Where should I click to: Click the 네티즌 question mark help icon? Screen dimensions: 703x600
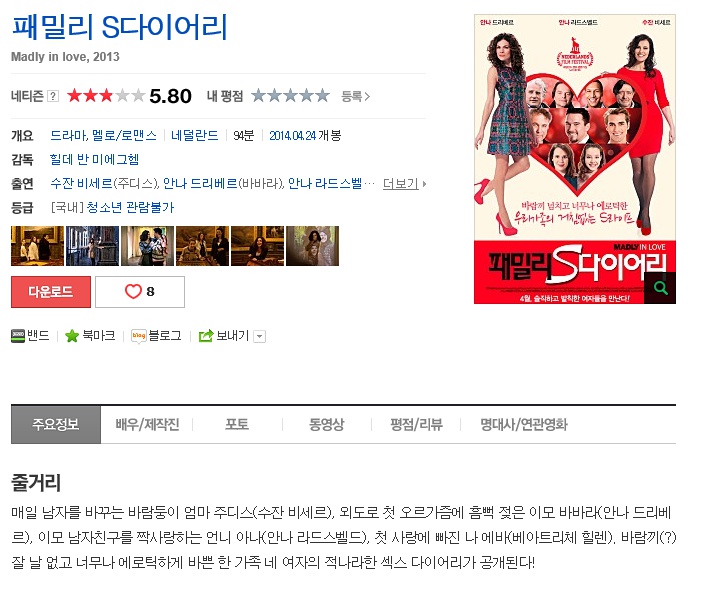point(53,96)
